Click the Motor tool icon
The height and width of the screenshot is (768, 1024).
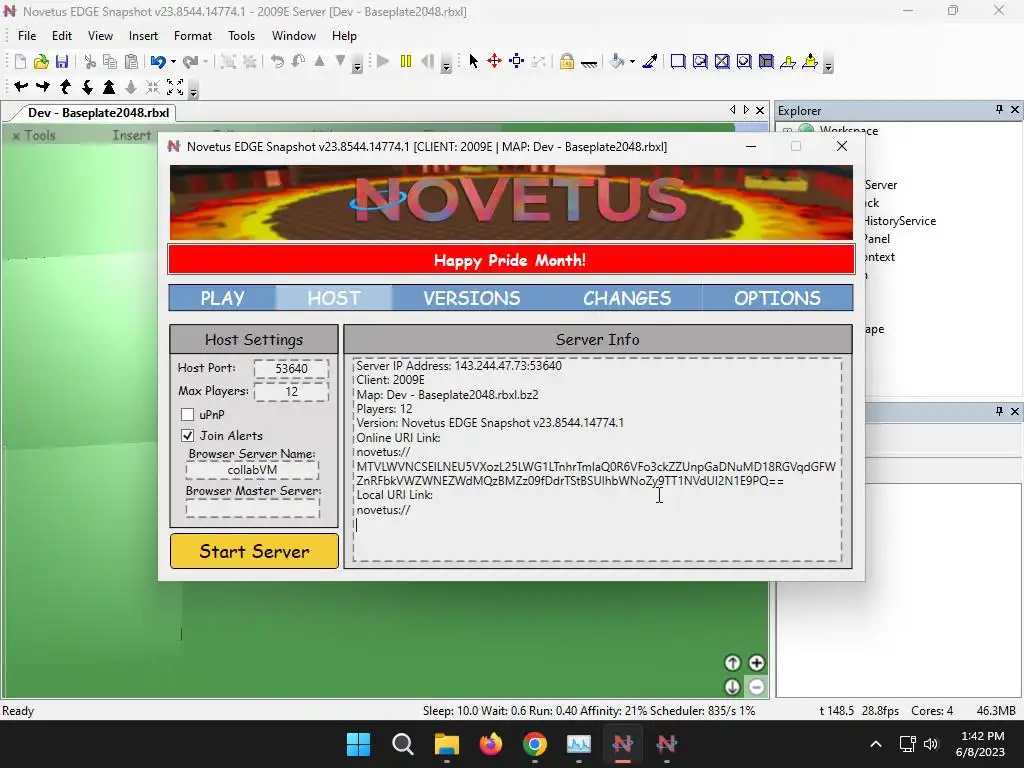click(x=810, y=61)
